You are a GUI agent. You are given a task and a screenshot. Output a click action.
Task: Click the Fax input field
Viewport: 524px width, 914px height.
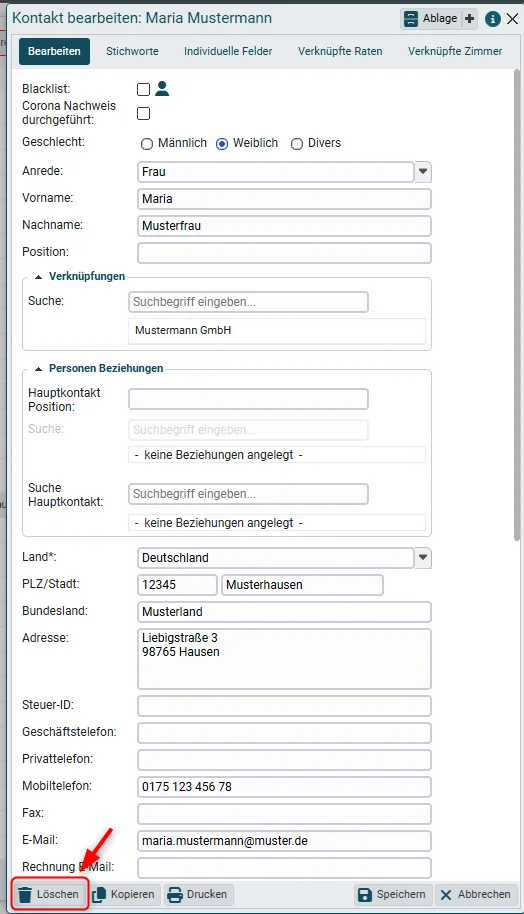(284, 814)
